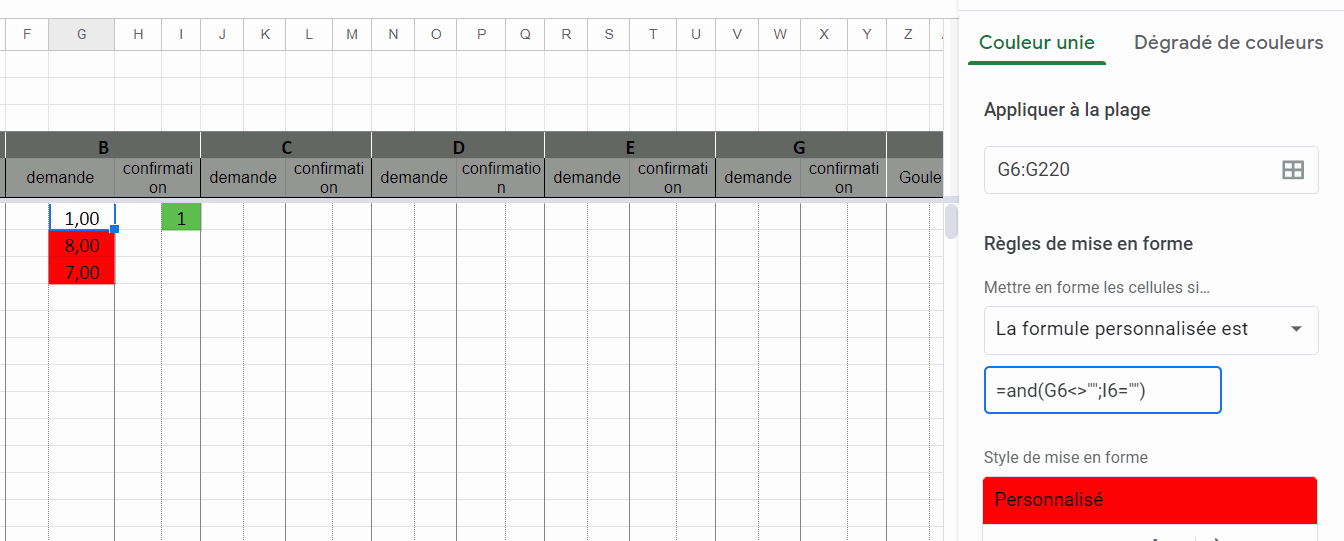Switch to the Couleur unie tab
The image size is (1344, 541).
1036,43
